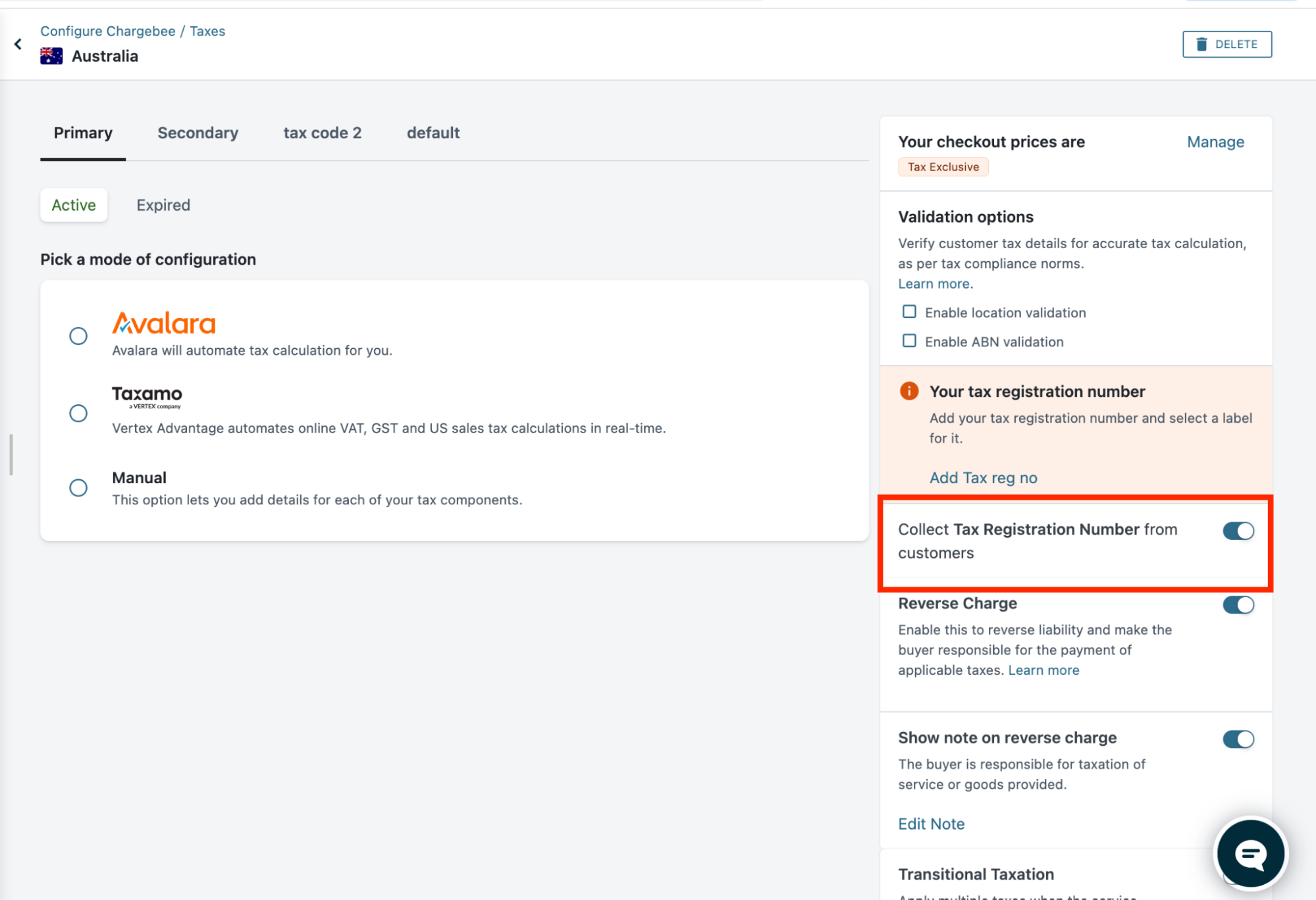1316x900 pixels.
Task: Click the Australia flag icon
Action: pyautogui.click(x=51, y=56)
